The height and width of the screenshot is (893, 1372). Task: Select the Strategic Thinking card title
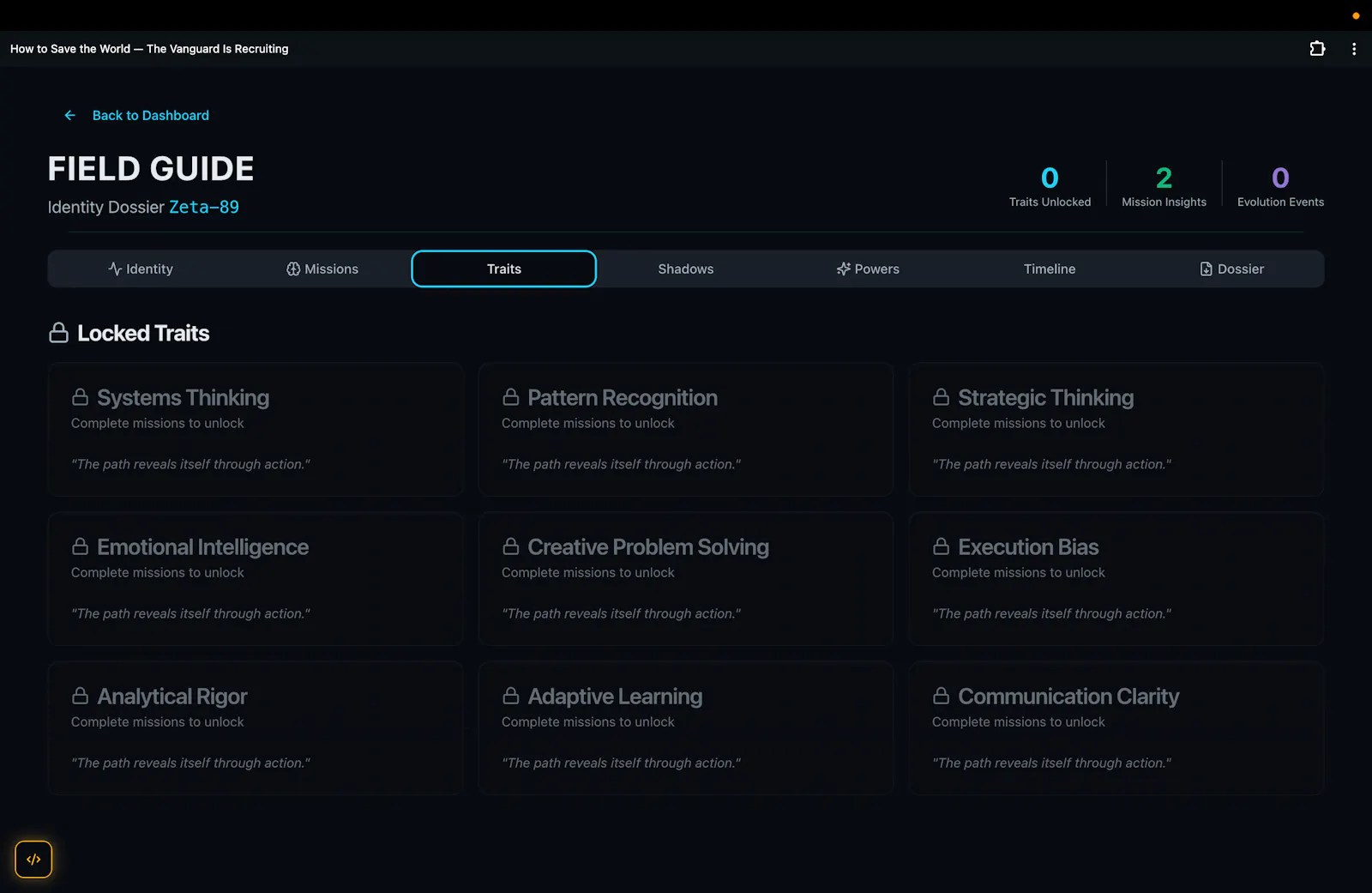coord(1045,397)
